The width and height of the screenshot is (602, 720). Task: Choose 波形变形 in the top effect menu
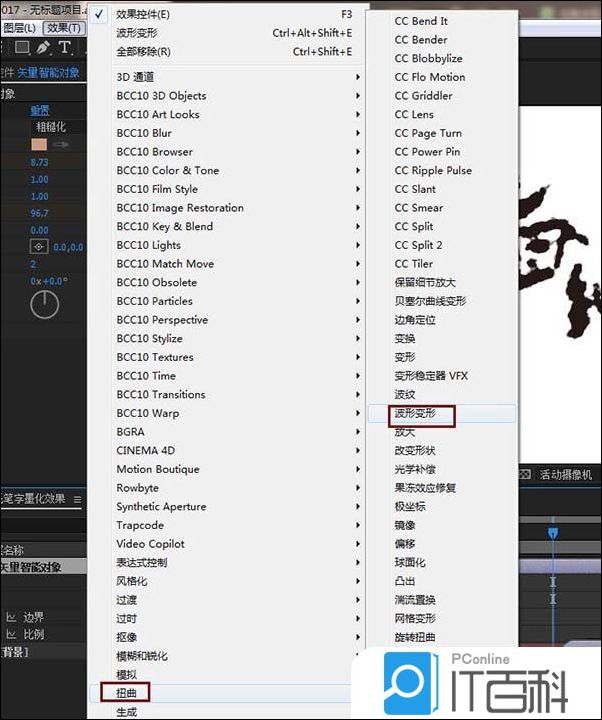(228, 33)
